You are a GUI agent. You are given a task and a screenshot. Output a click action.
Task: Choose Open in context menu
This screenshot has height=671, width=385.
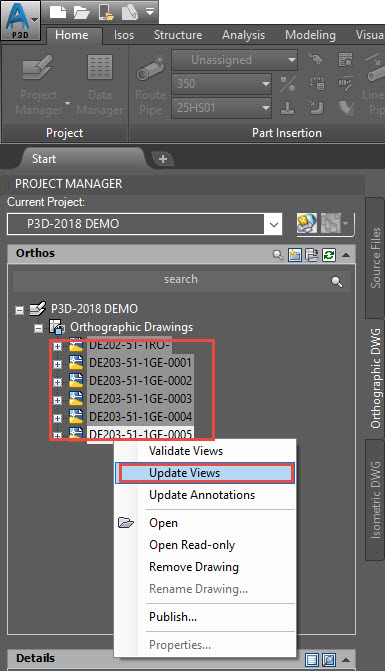click(x=205, y=523)
